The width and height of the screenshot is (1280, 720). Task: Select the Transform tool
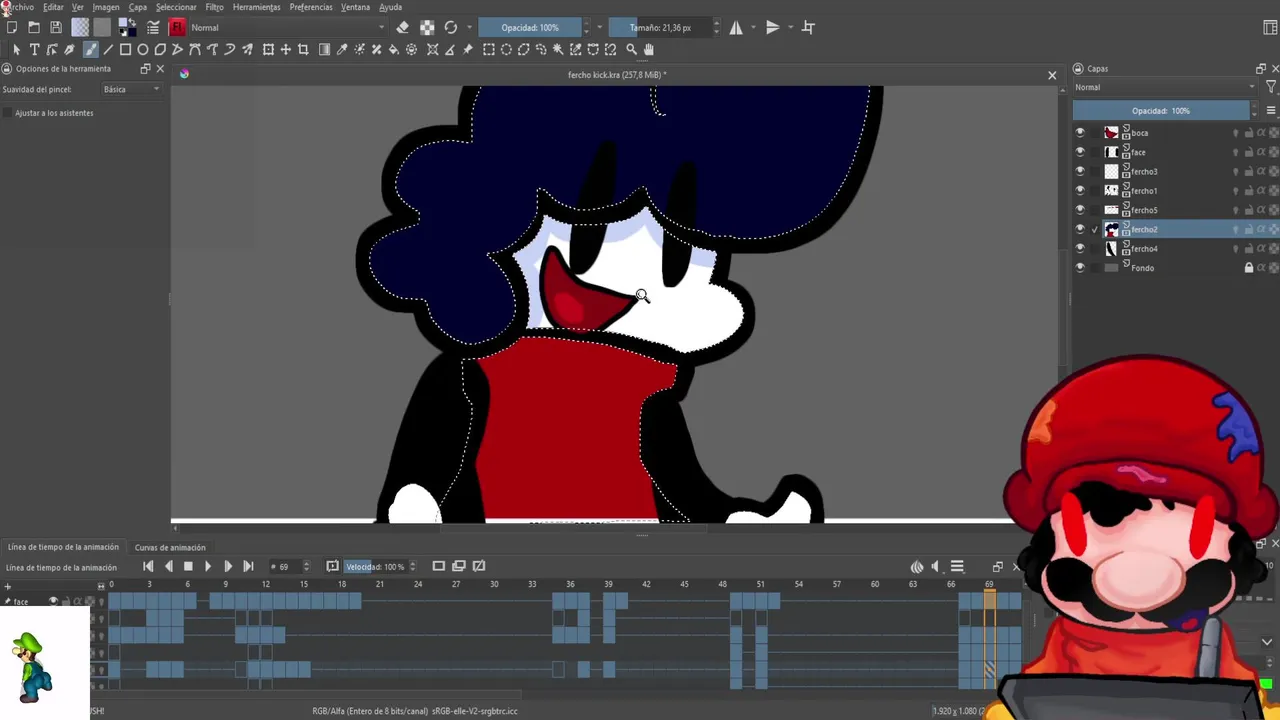point(268,49)
